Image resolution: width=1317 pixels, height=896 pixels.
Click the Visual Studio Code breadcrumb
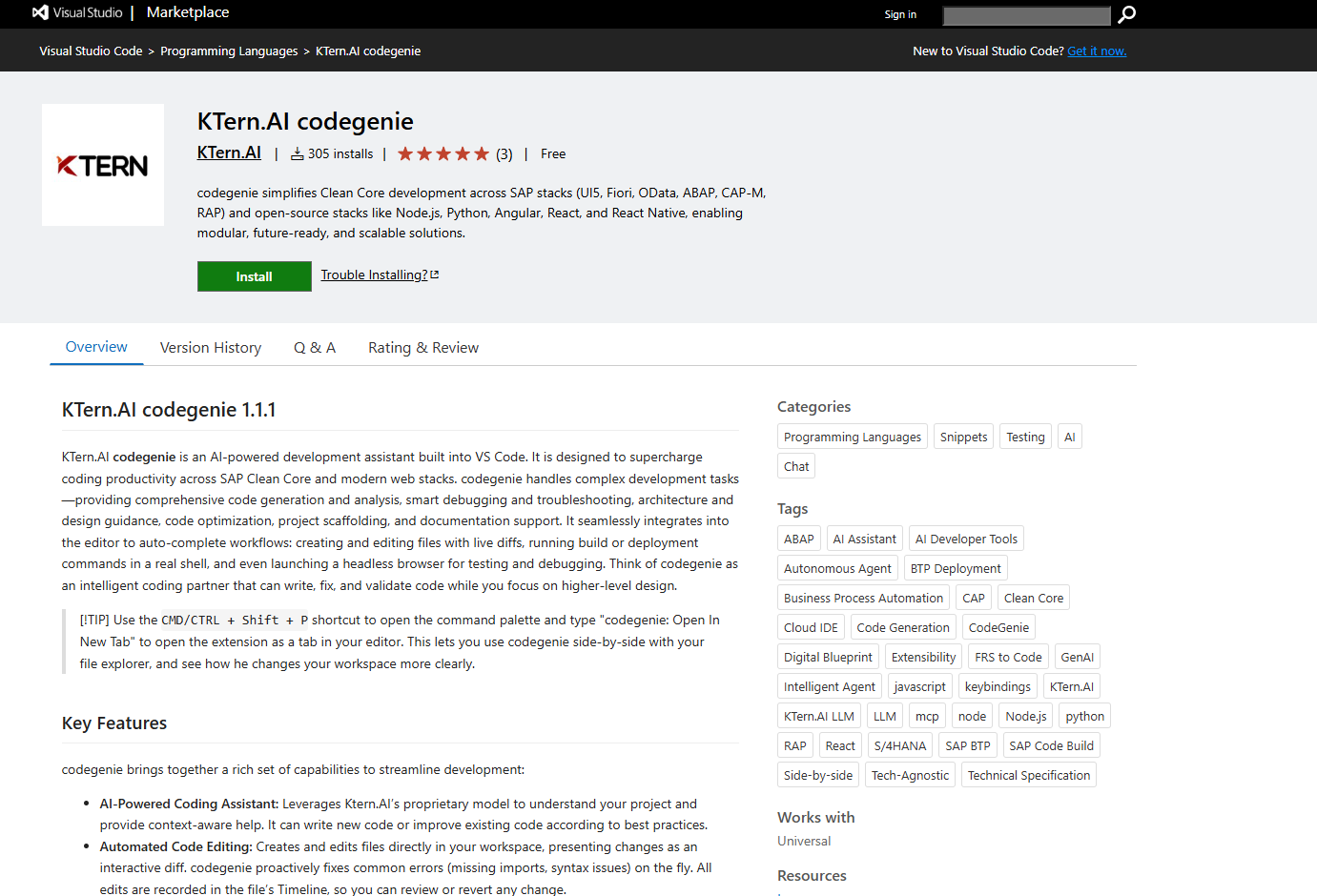91,51
